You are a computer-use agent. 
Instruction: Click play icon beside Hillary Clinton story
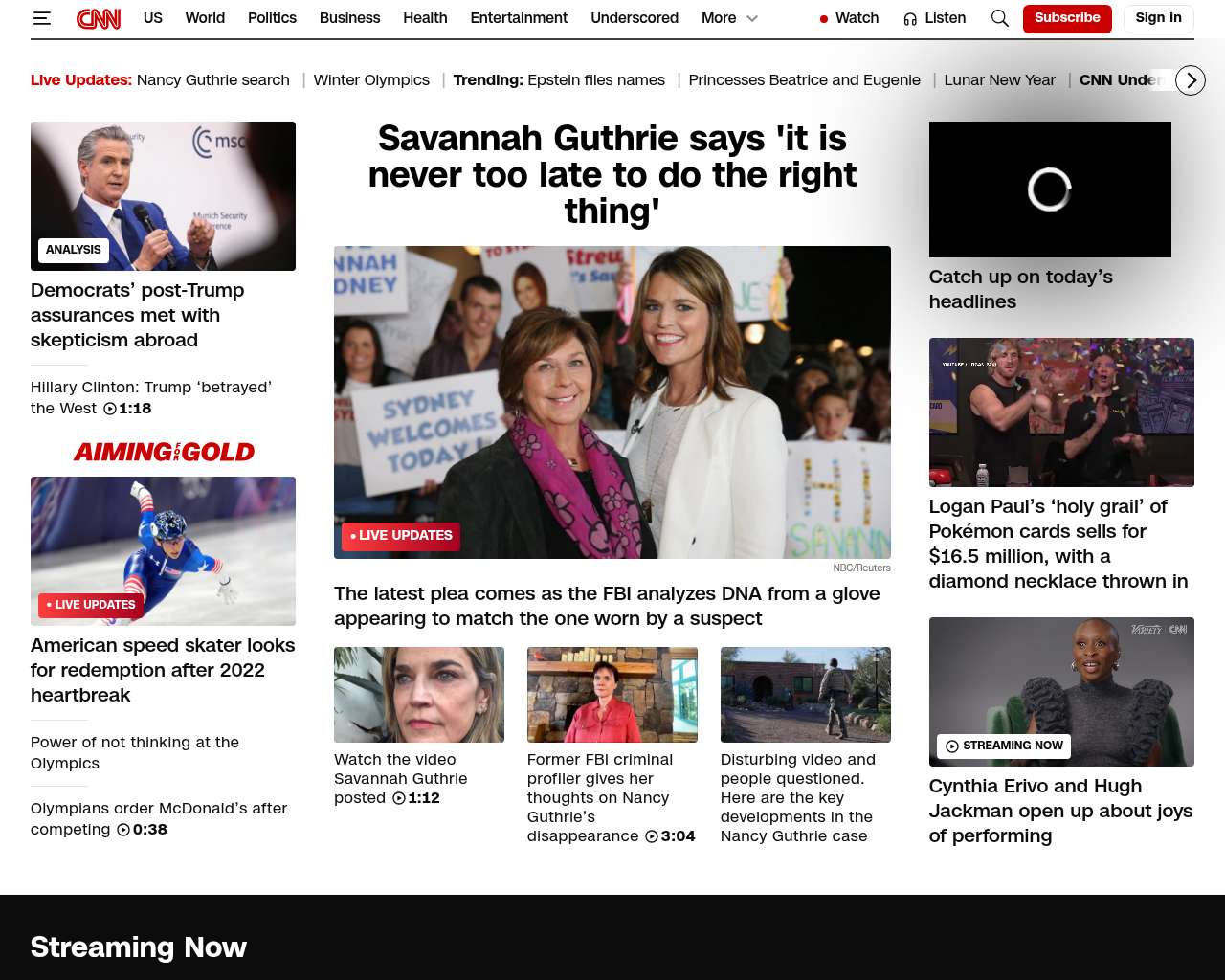coord(110,409)
